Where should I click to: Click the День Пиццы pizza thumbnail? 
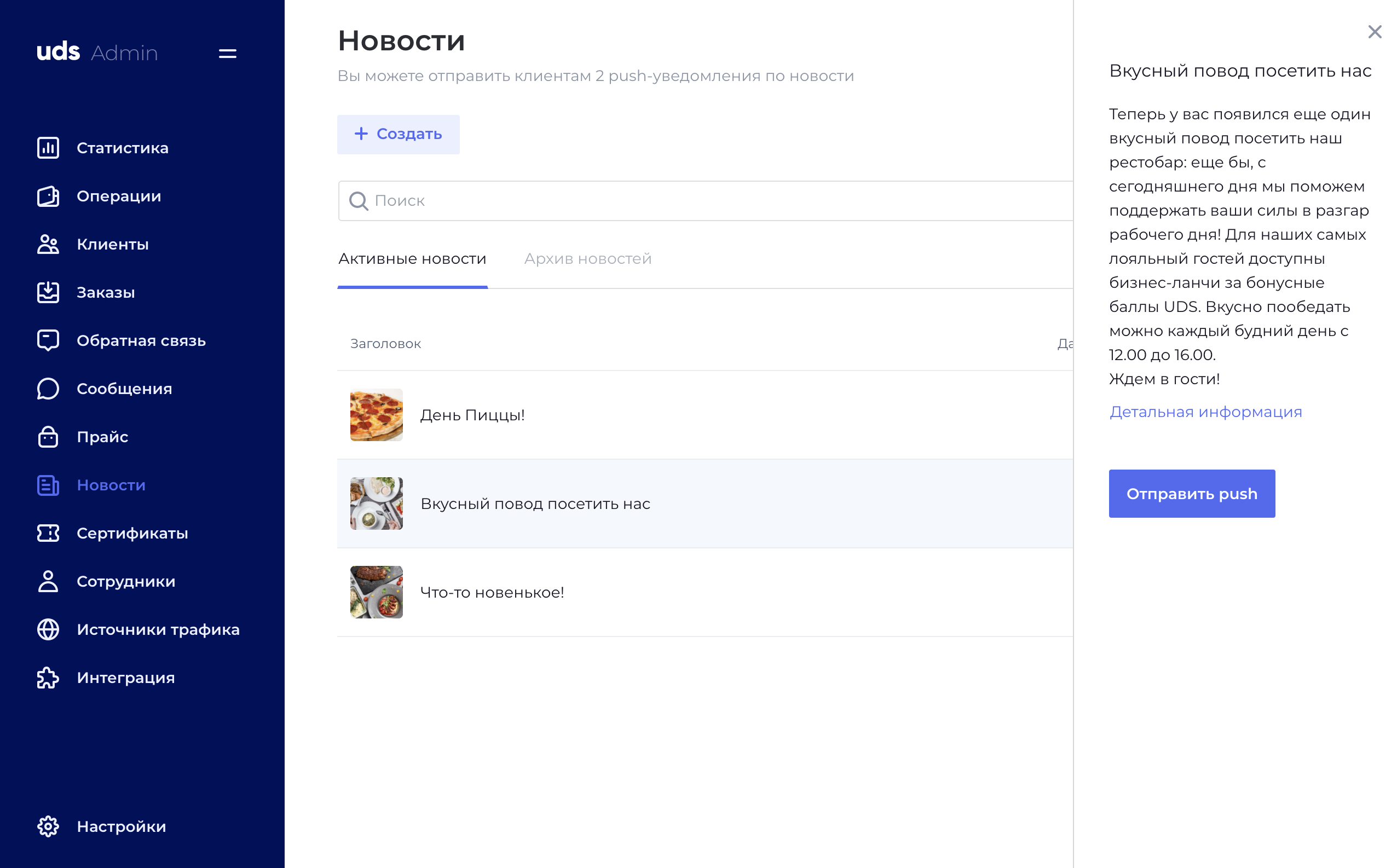point(376,414)
